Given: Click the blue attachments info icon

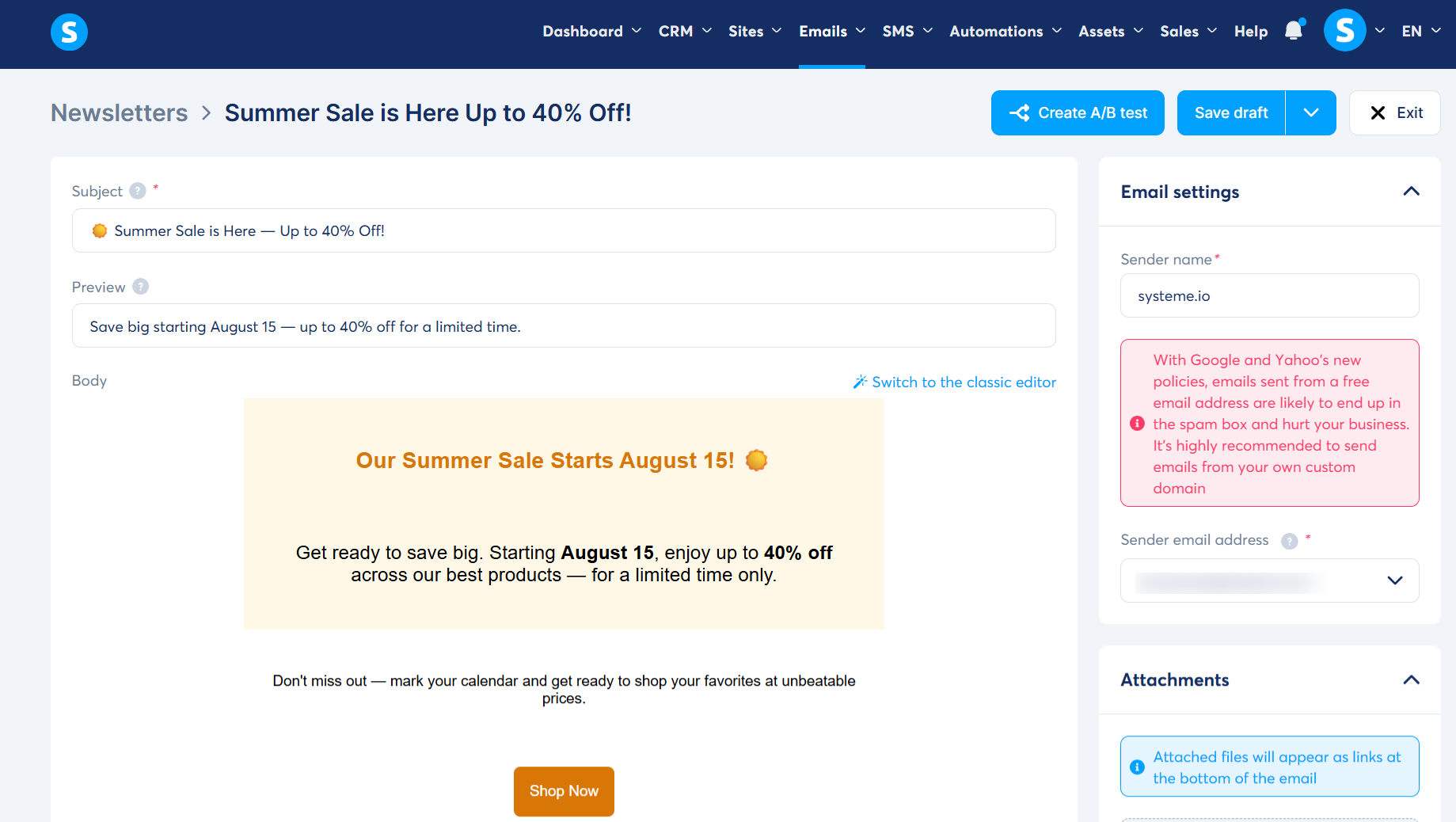Looking at the screenshot, I should pyautogui.click(x=1137, y=767).
